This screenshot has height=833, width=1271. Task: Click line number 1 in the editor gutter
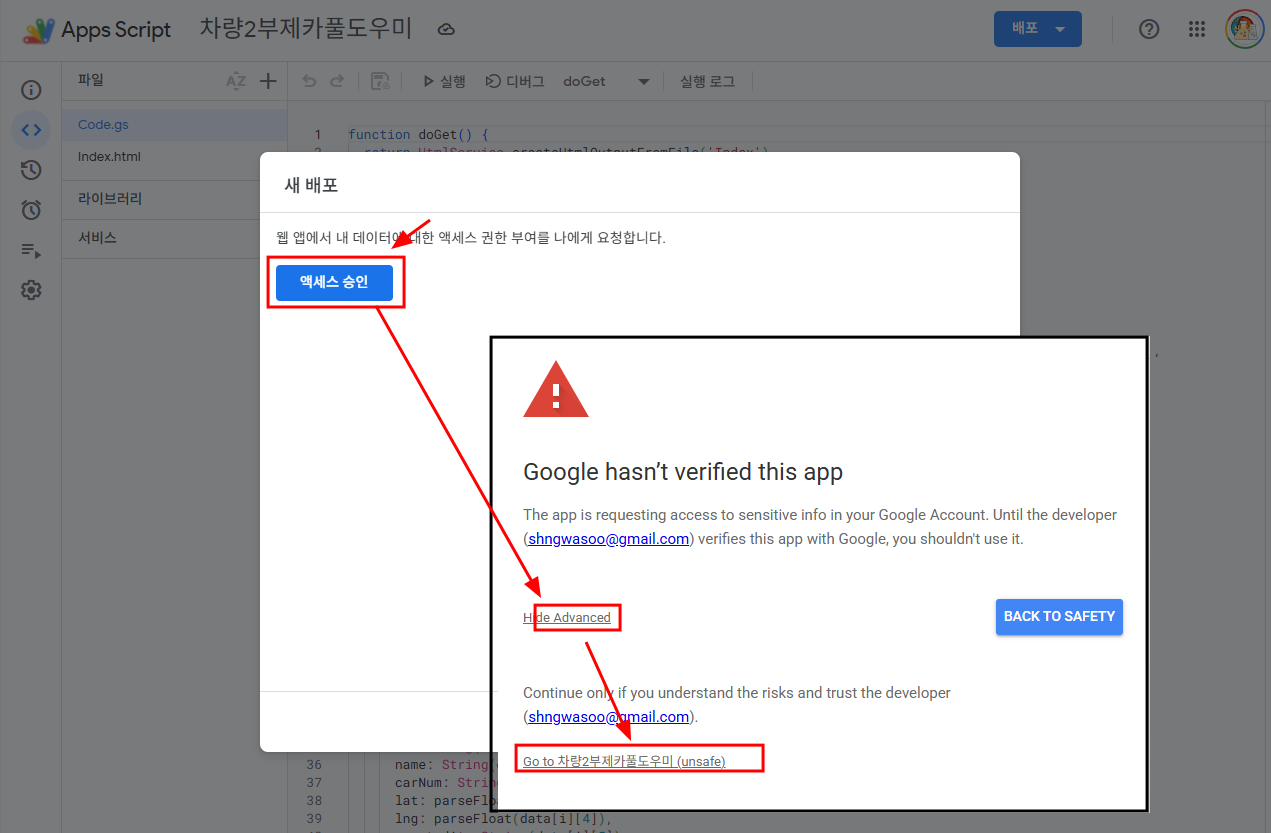(x=317, y=134)
